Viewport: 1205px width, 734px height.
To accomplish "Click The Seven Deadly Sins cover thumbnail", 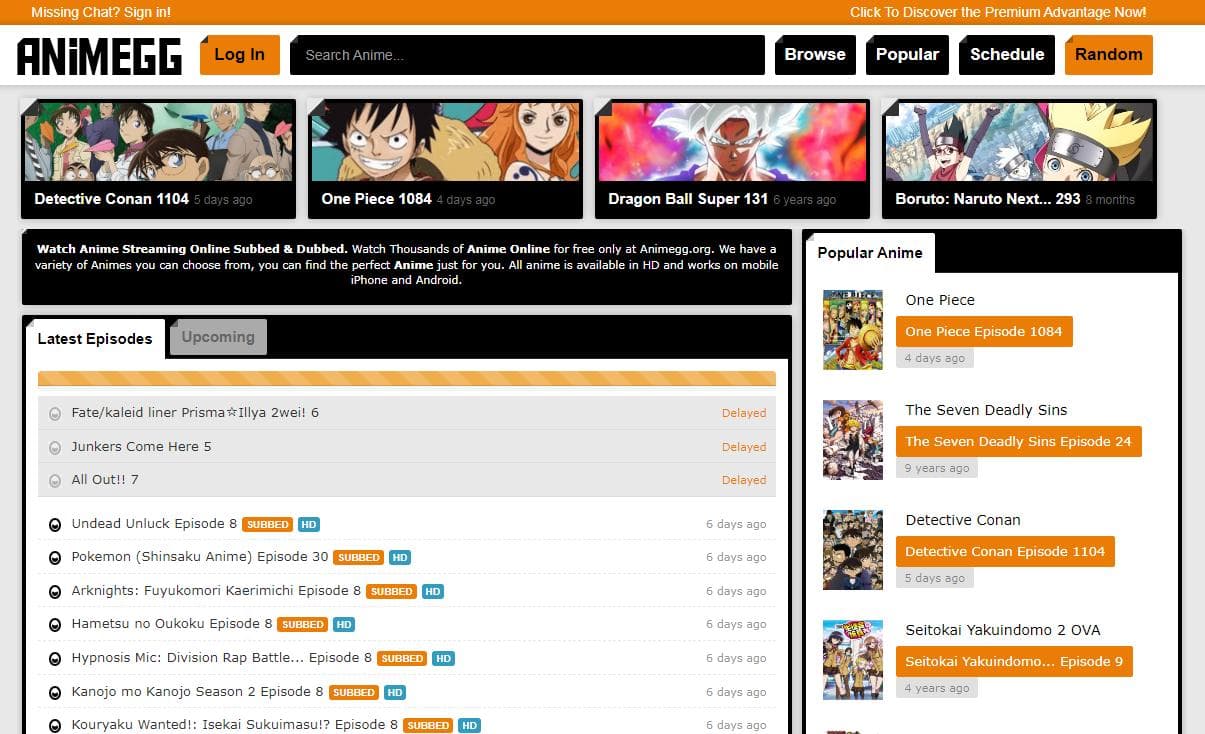I will (853, 440).
